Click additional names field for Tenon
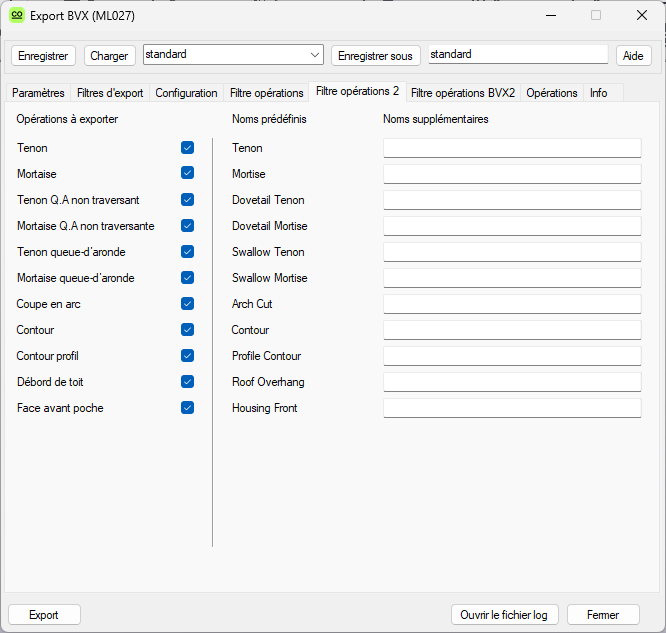 (512, 148)
